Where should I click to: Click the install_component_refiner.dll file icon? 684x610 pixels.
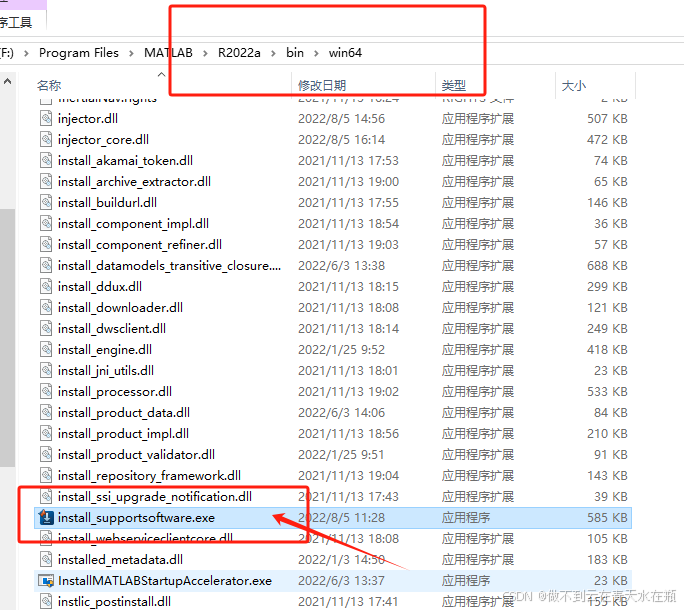[x=46, y=244]
